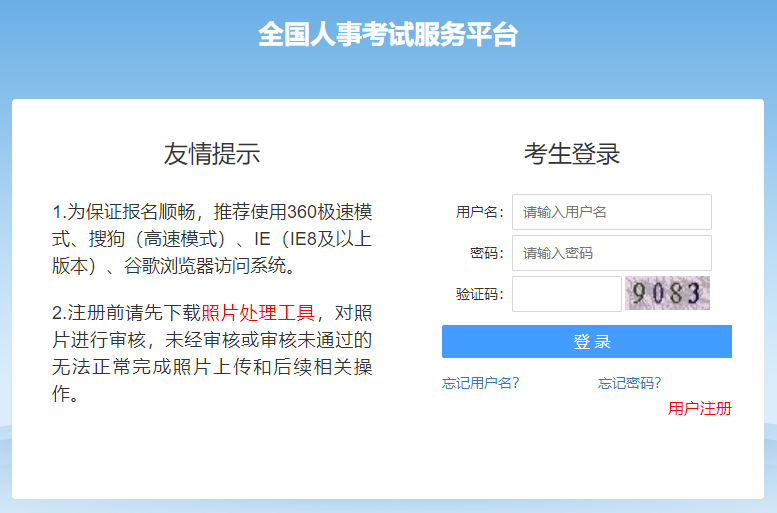Click the 验证码: field label

coord(480,294)
